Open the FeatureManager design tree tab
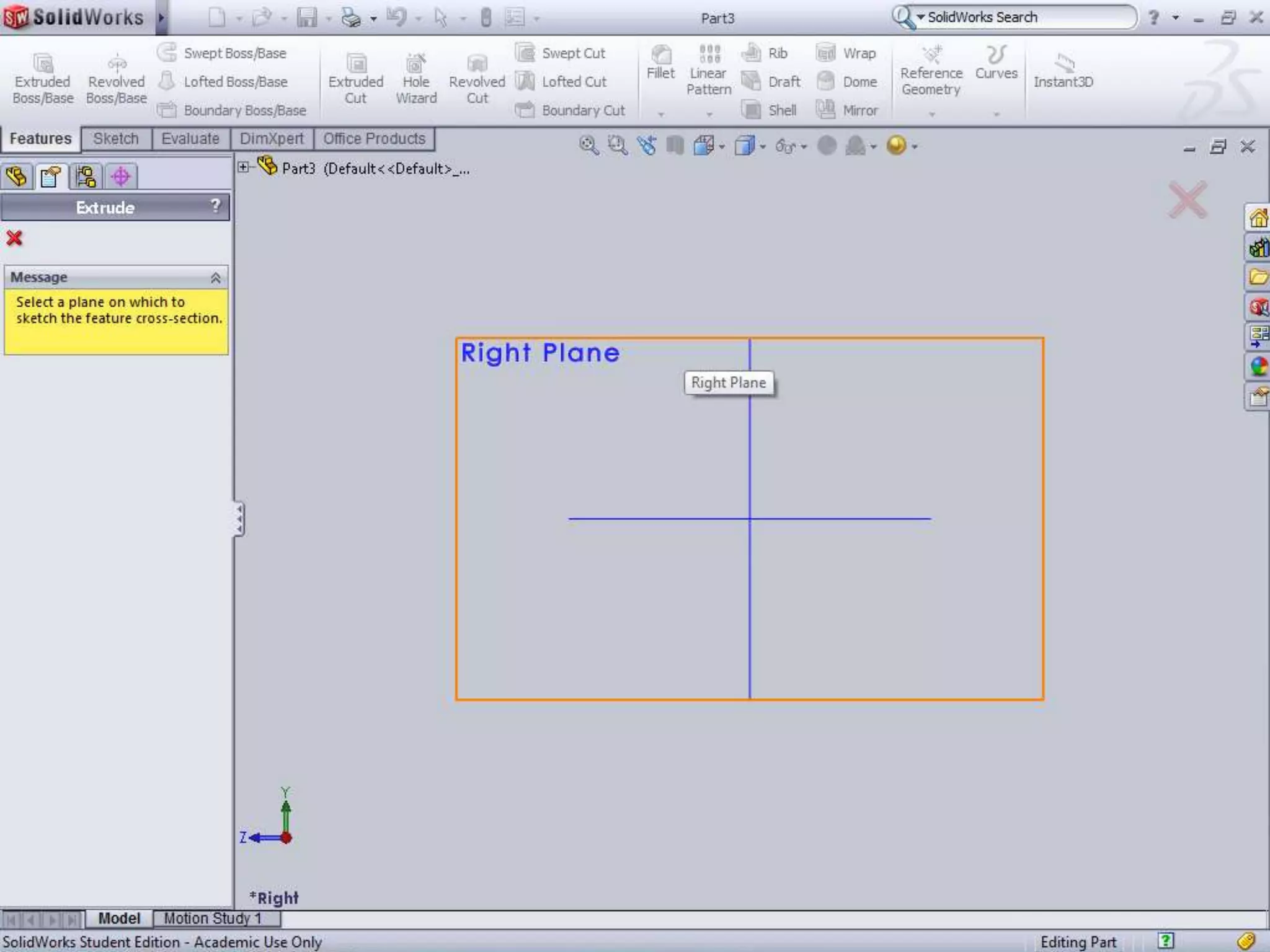 (17, 177)
